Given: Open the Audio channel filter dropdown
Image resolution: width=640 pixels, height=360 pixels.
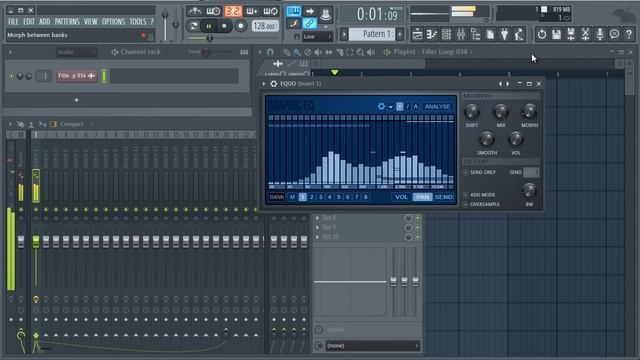Looking at the screenshot, I should (x=76, y=52).
